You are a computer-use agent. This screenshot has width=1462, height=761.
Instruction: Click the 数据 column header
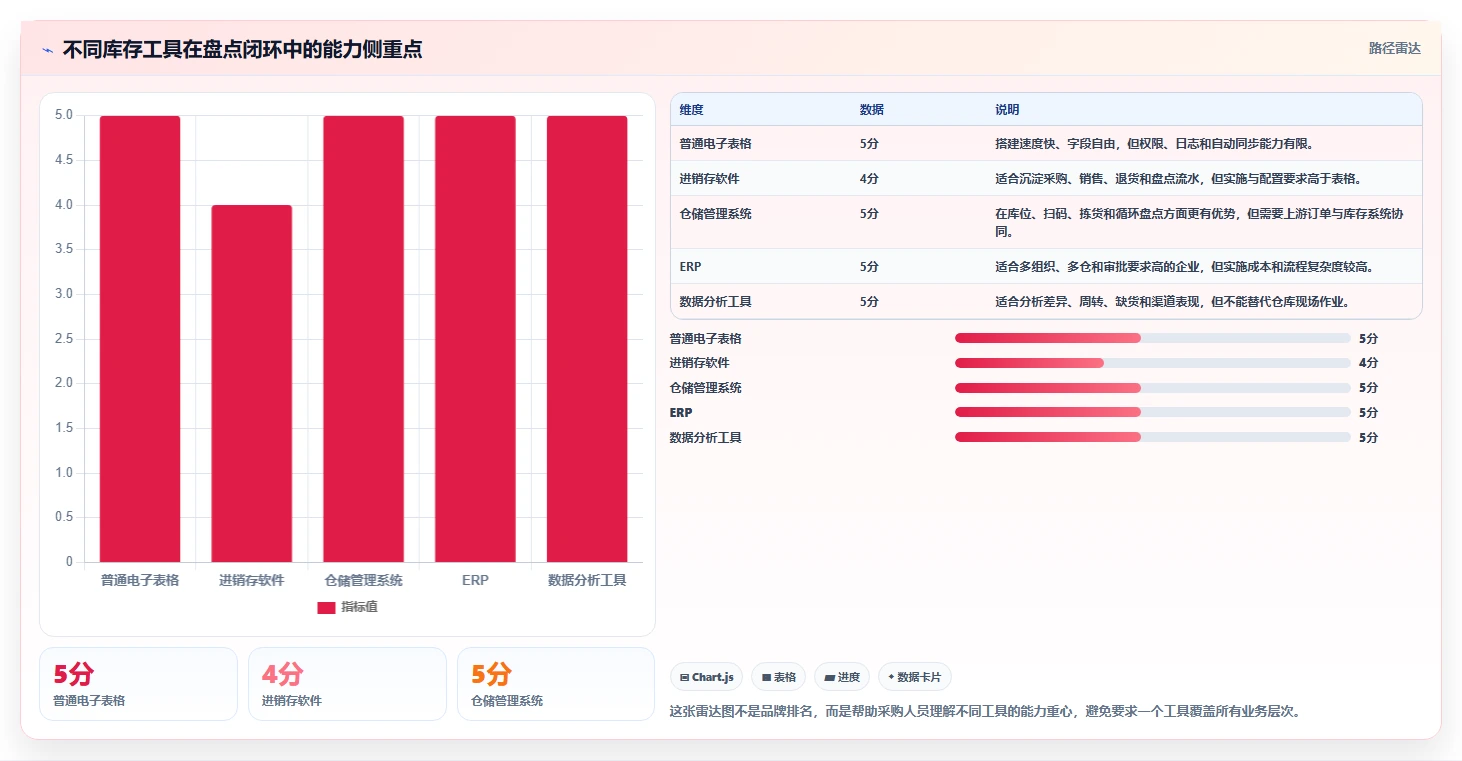pos(871,110)
